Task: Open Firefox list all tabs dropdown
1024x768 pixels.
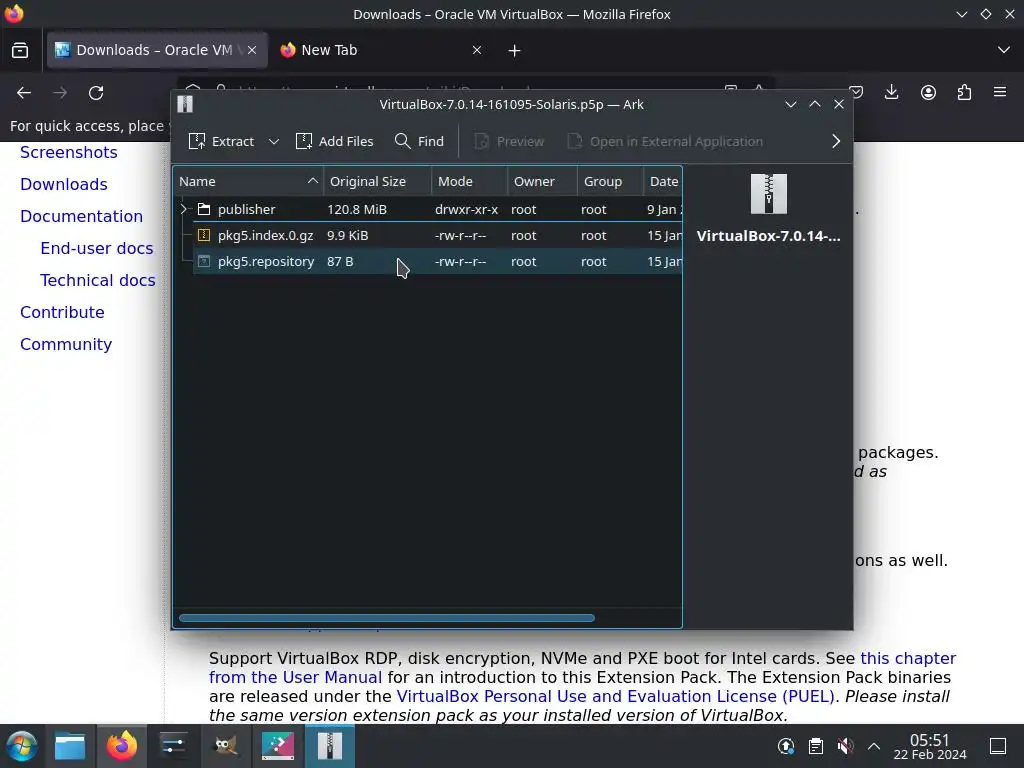Action: point(1004,50)
